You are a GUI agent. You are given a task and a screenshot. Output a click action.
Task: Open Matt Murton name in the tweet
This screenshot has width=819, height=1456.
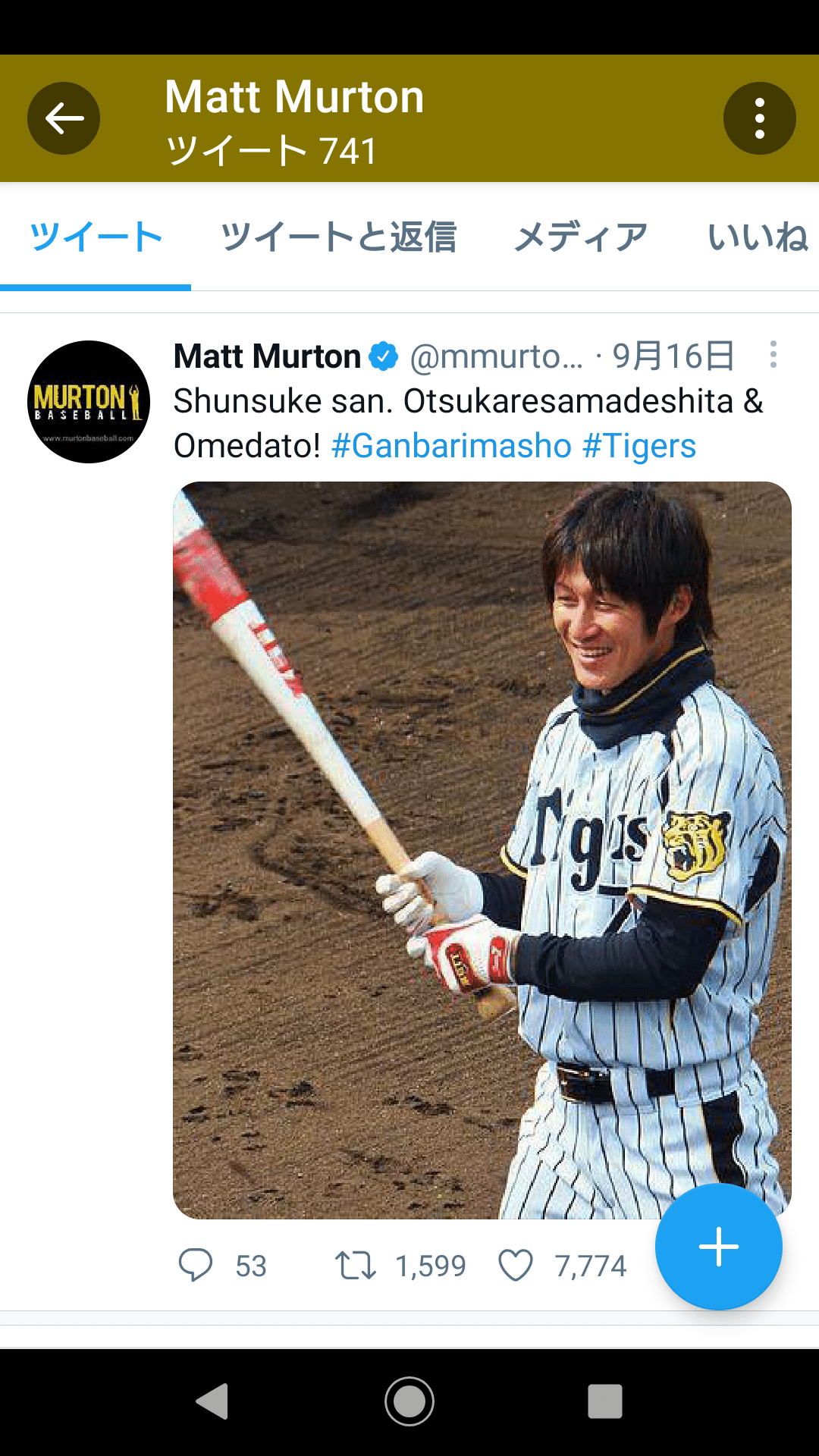tap(267, 356)
